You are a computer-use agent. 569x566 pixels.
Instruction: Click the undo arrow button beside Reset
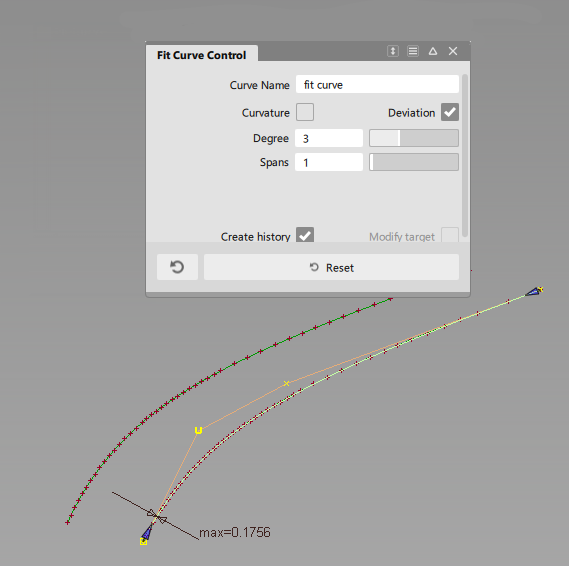tap(177, 267)
